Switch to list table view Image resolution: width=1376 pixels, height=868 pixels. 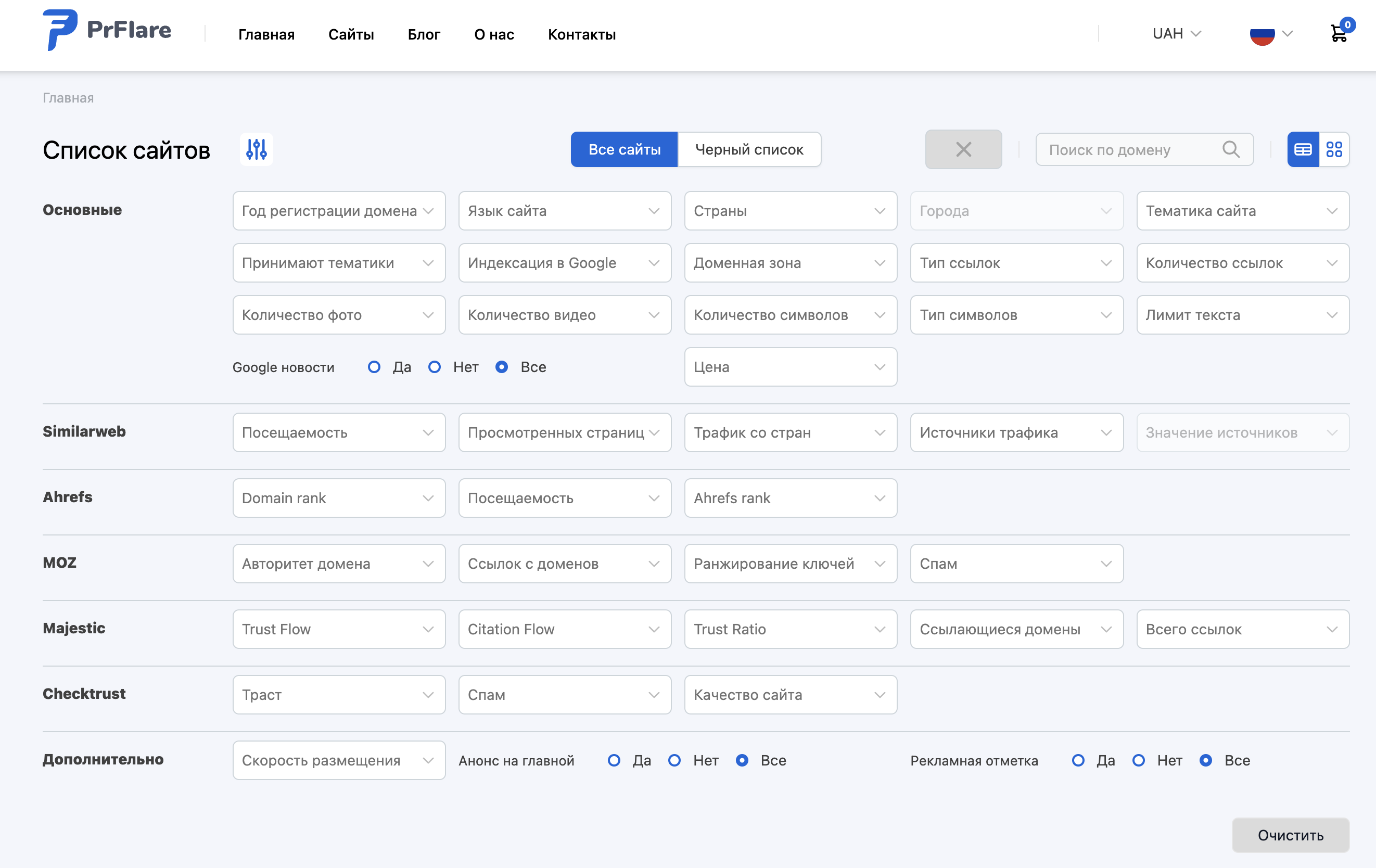click(1303, 150)
